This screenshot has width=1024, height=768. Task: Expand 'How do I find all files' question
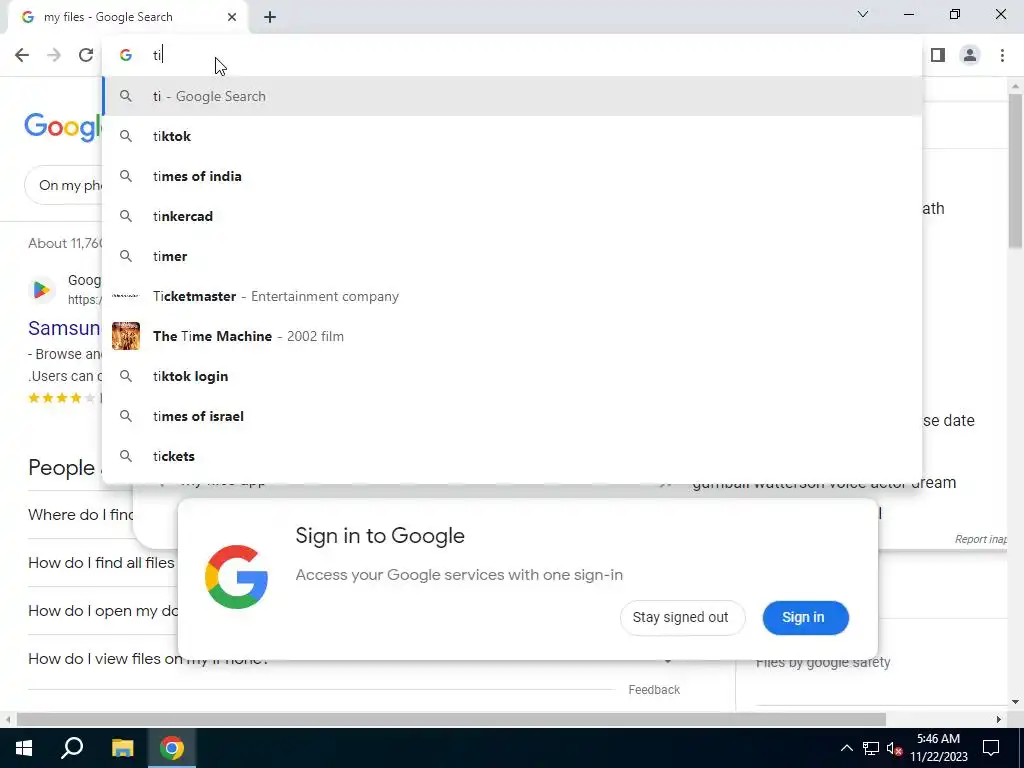(101, 562)
